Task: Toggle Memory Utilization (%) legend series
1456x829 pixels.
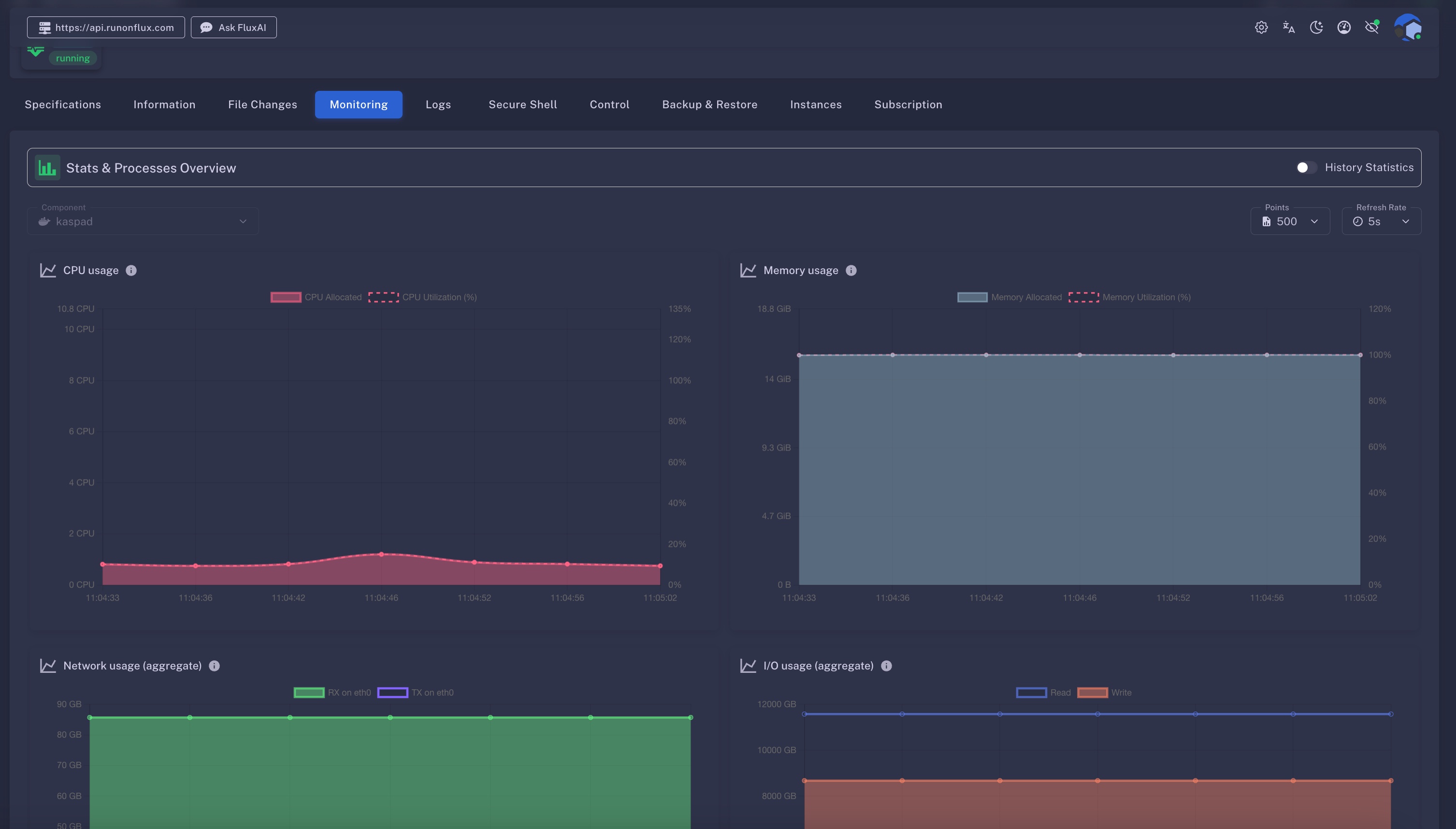Action: (x=1130, y=297)
